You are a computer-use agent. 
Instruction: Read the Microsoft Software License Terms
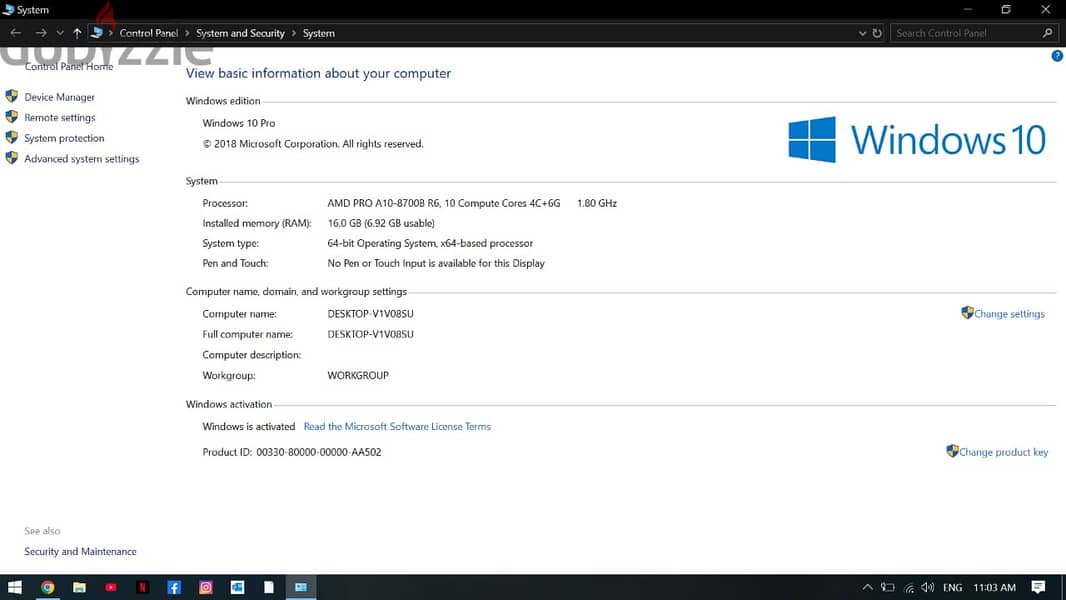click(397, 427)
